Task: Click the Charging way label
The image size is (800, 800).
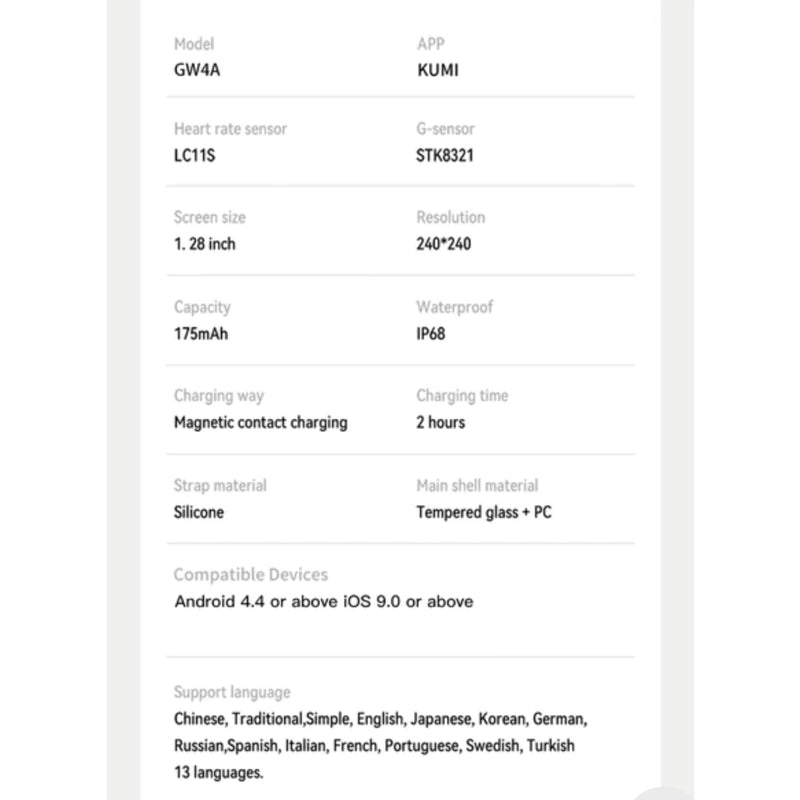Action: (219, 396)
